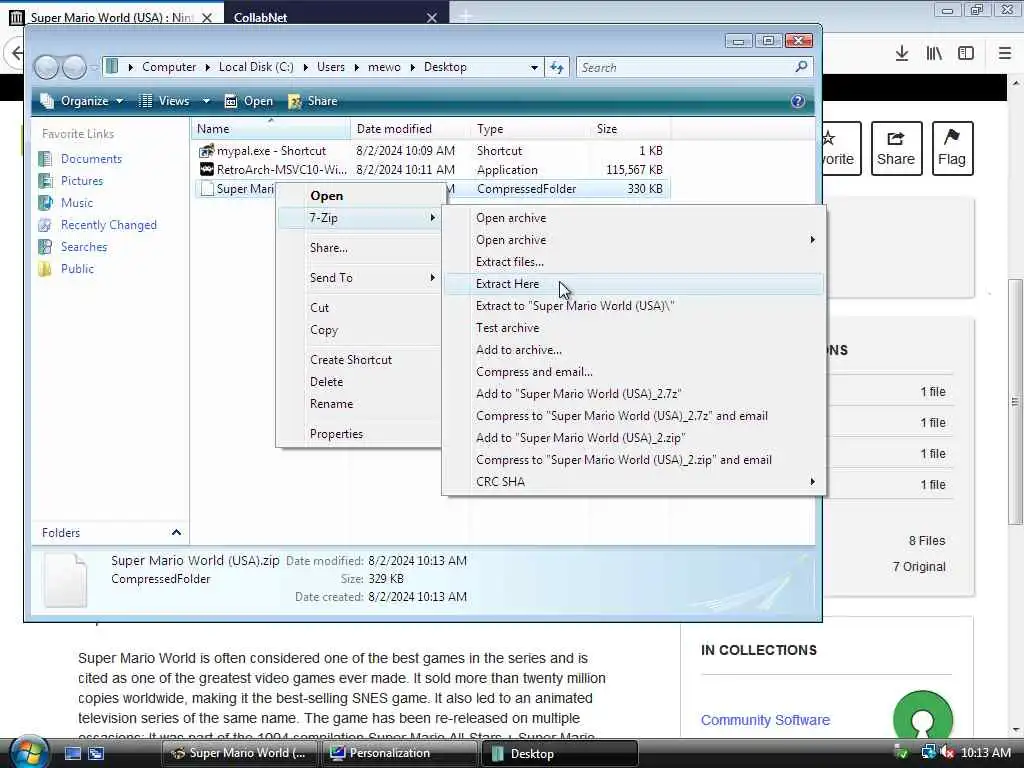Click the browser page vertical scrollbar
The width and height of the screenshot is (1024, 768).
point(1015,402)
